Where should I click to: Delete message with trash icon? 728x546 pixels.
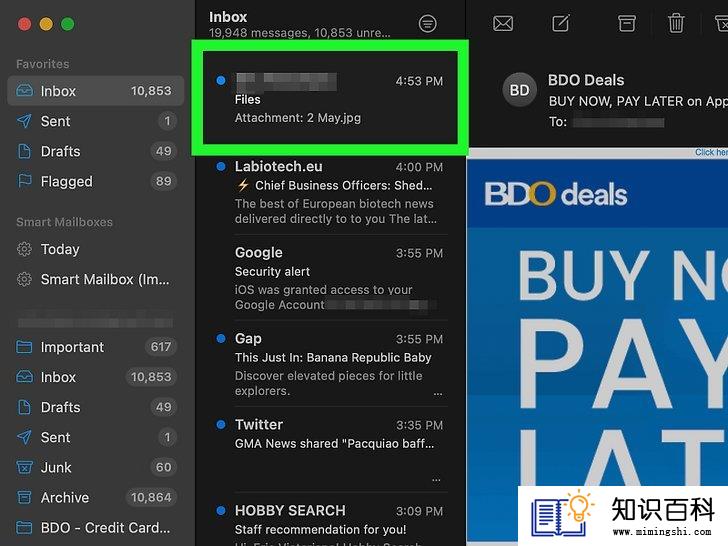point(676,23)
